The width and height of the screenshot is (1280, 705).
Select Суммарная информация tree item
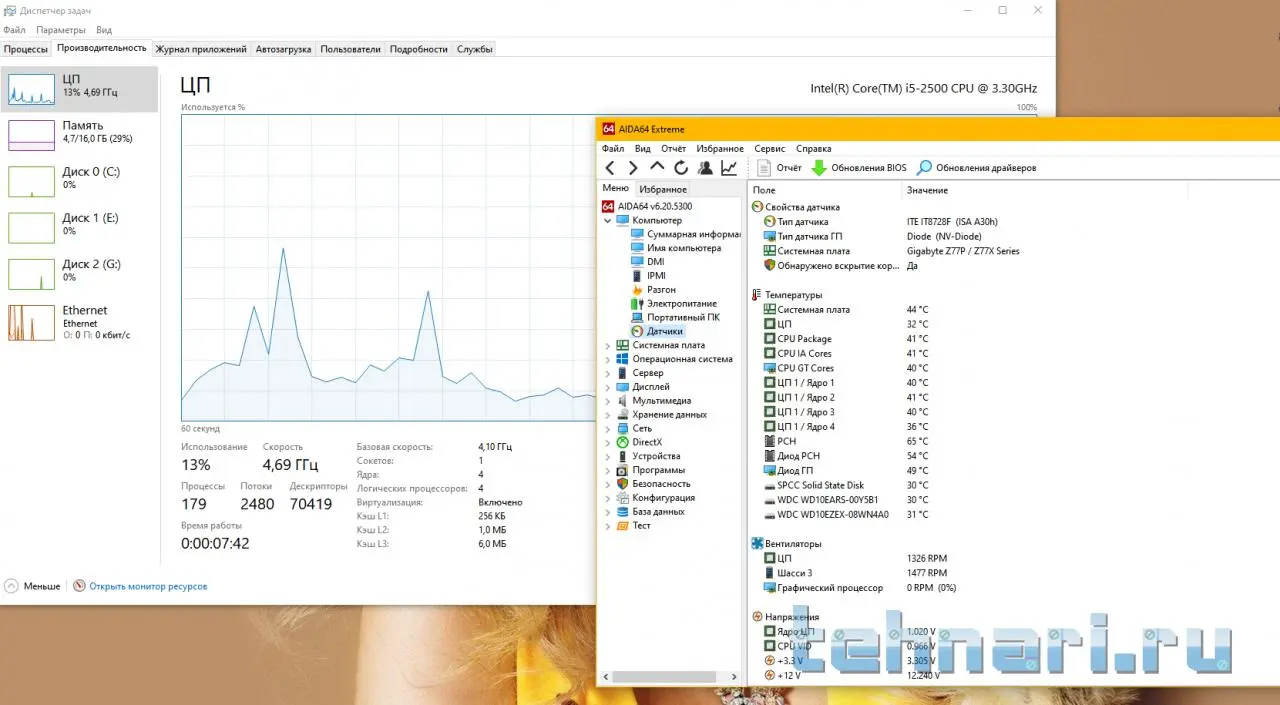coord(686,234)
